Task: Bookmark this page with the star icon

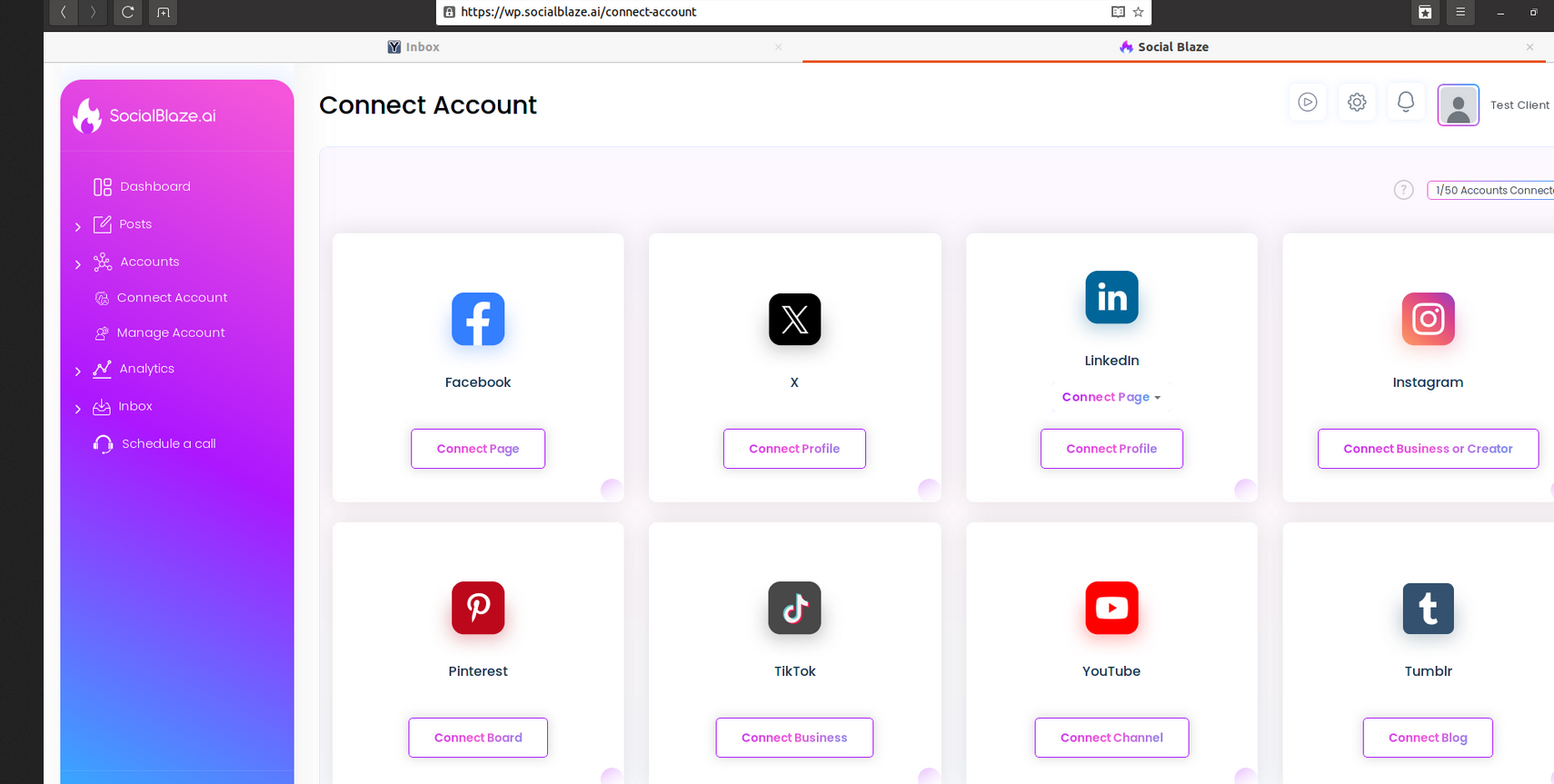Action: pyautogui.click(x=1138, y=12)
